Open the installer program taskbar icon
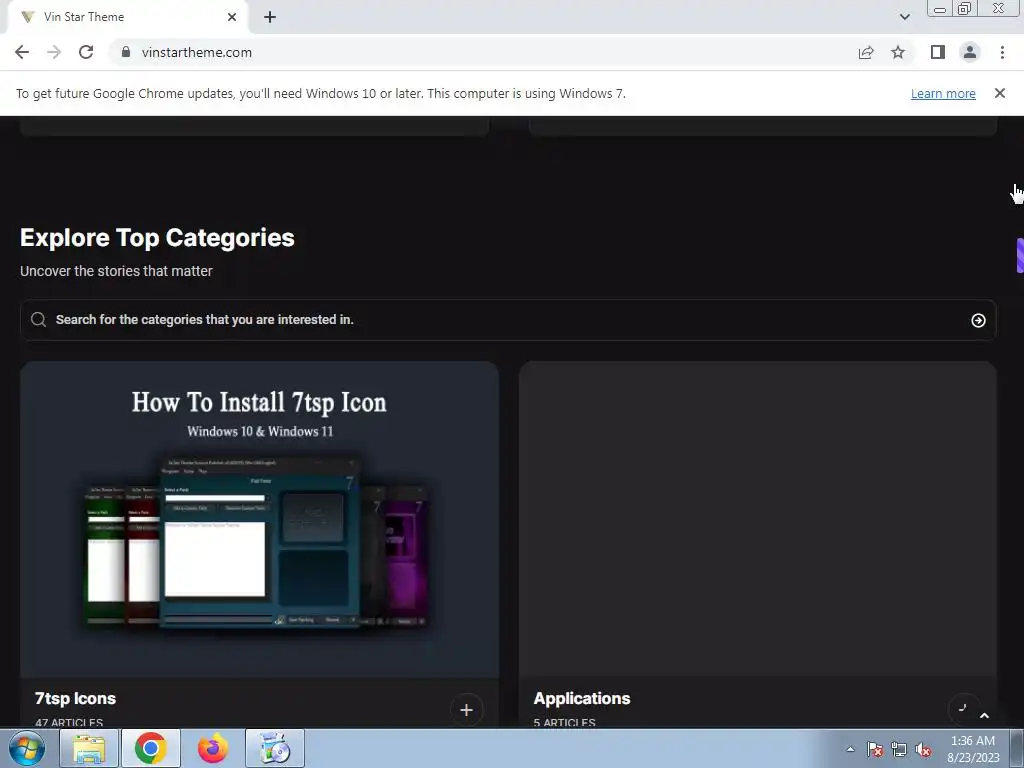1024x768 pixels. [275, 748]
